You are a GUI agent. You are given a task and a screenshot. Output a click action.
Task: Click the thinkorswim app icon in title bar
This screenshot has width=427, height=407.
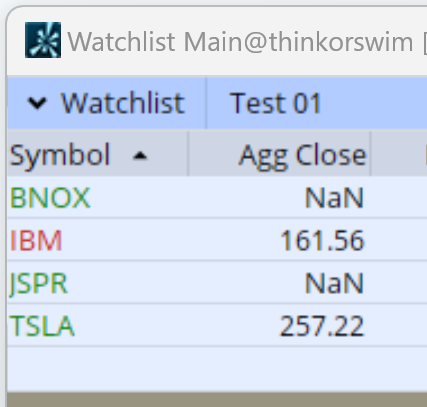point(43,40)
